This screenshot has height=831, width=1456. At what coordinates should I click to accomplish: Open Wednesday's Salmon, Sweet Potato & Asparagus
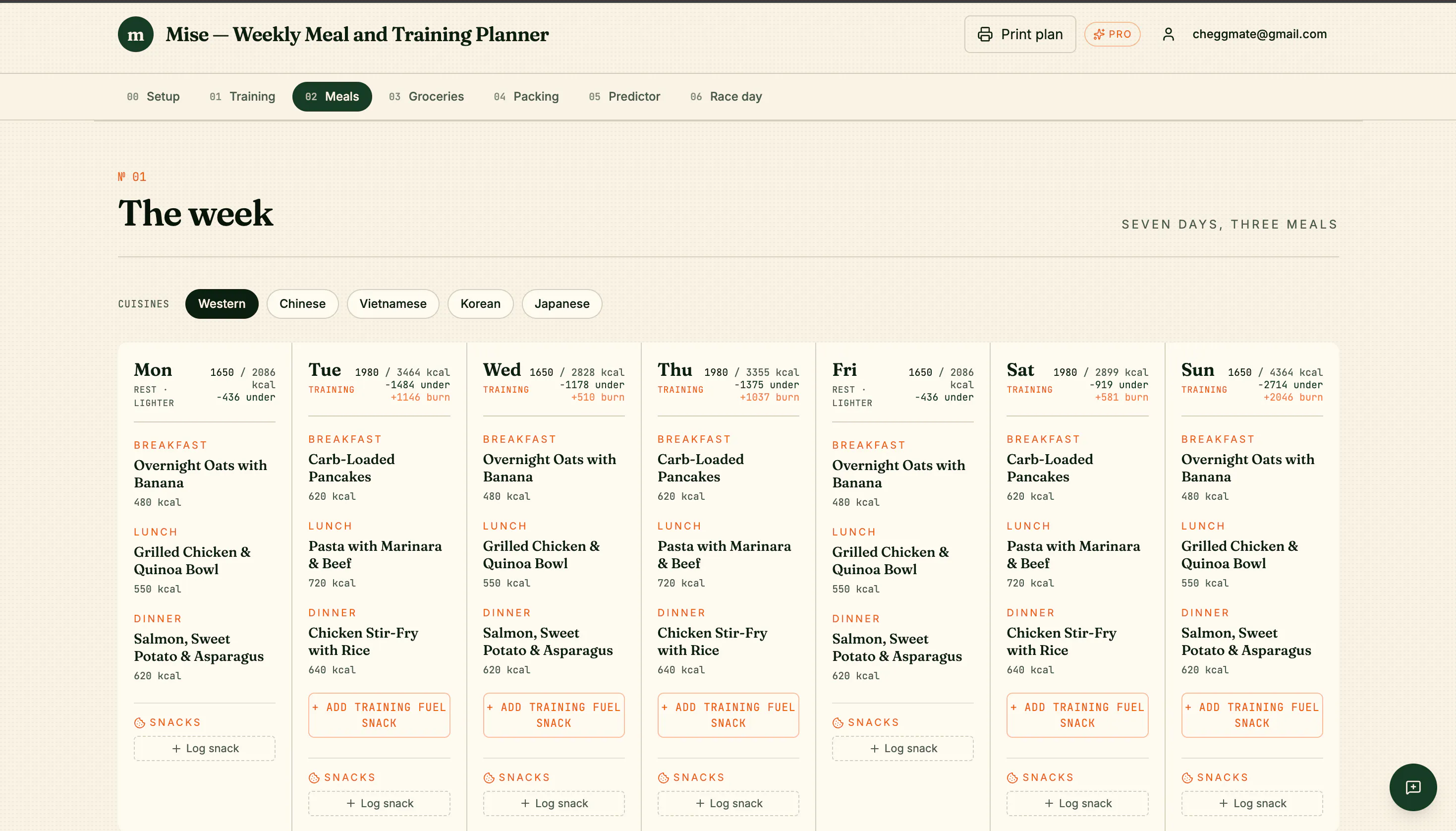point(548,642)
